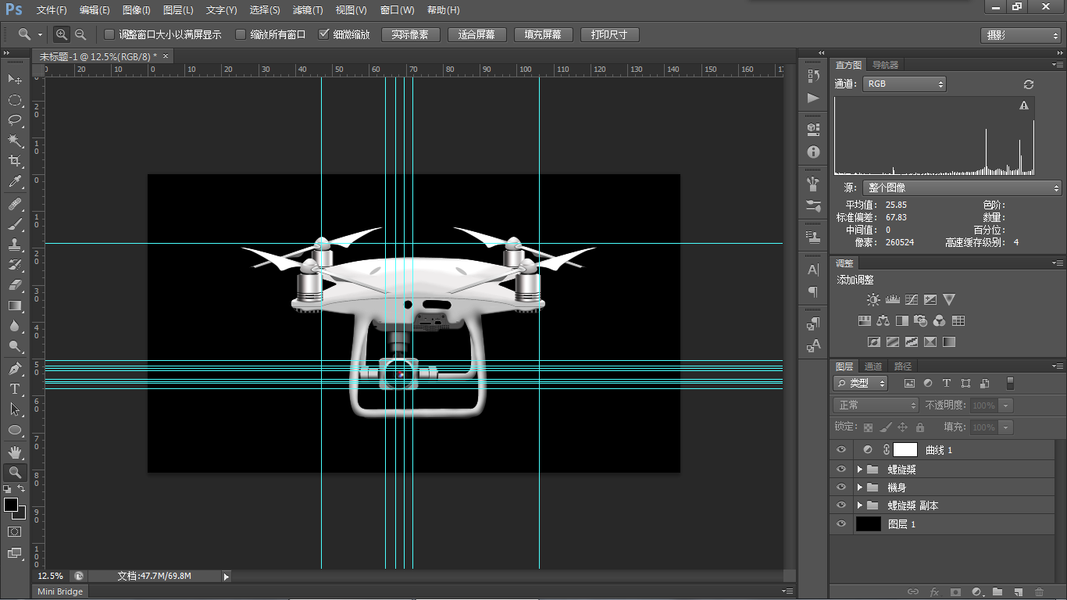Screen dimensions: 1067x600
Task: Hide the 螺旋桨 副本 group
Action: (841, 505)
